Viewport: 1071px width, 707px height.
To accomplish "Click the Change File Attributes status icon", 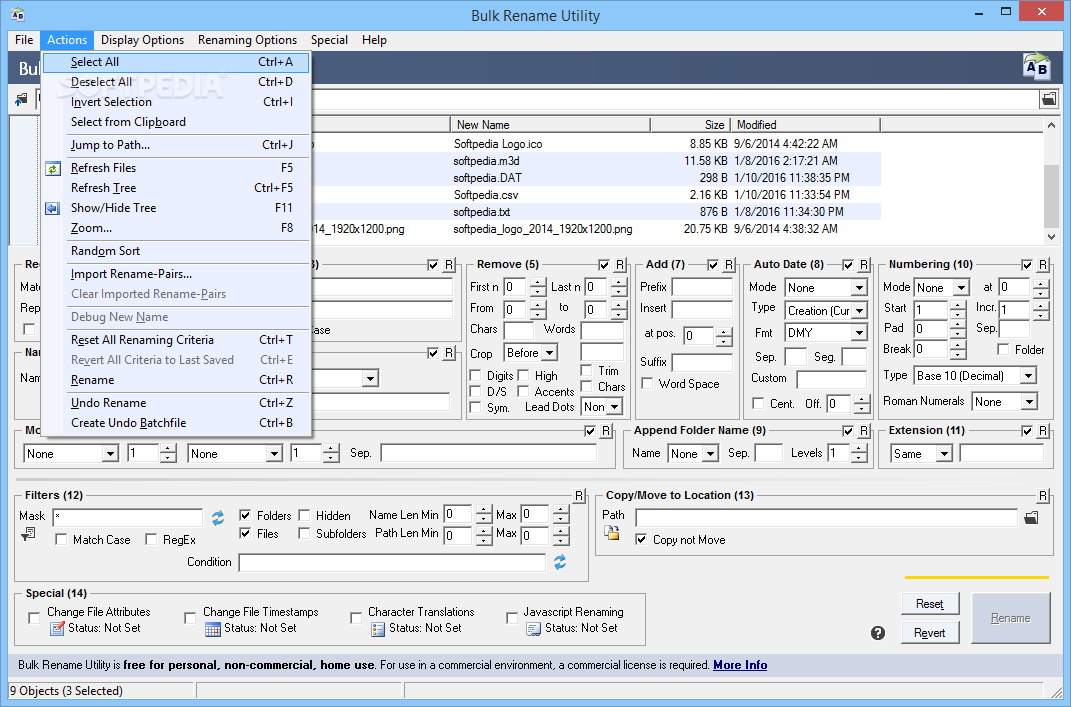I will [x=57, y=628].
